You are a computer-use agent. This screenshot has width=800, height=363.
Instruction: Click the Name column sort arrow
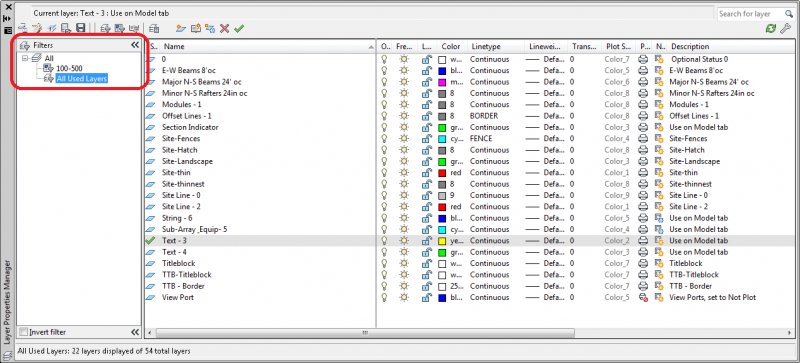370,46
